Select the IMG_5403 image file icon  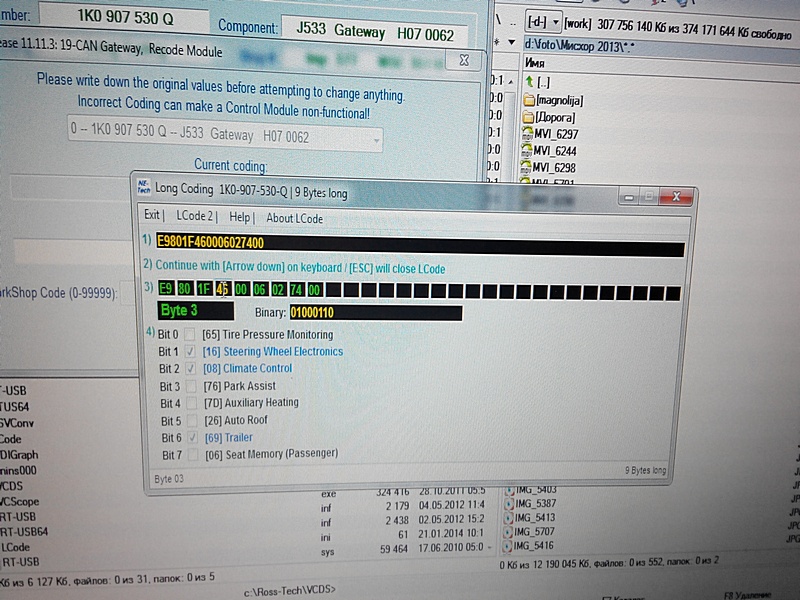(x=509, y=491)
